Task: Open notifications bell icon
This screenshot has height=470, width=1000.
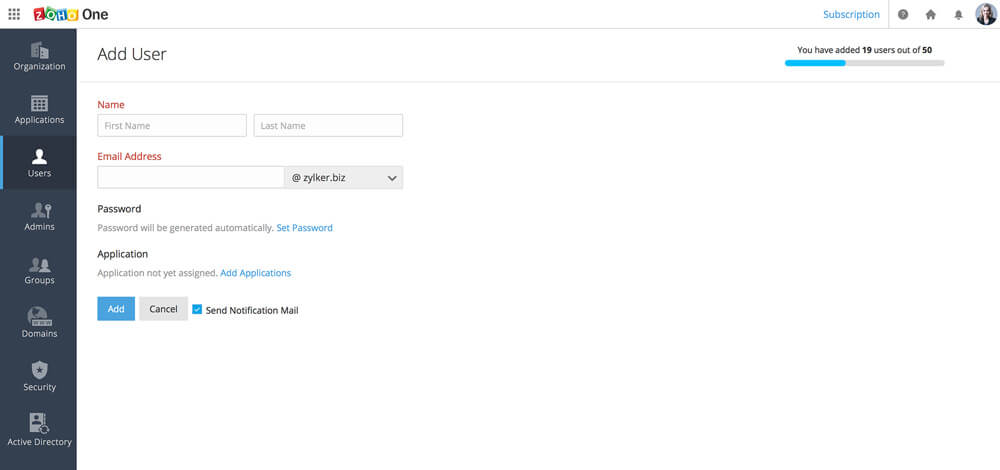Action: 958,15
